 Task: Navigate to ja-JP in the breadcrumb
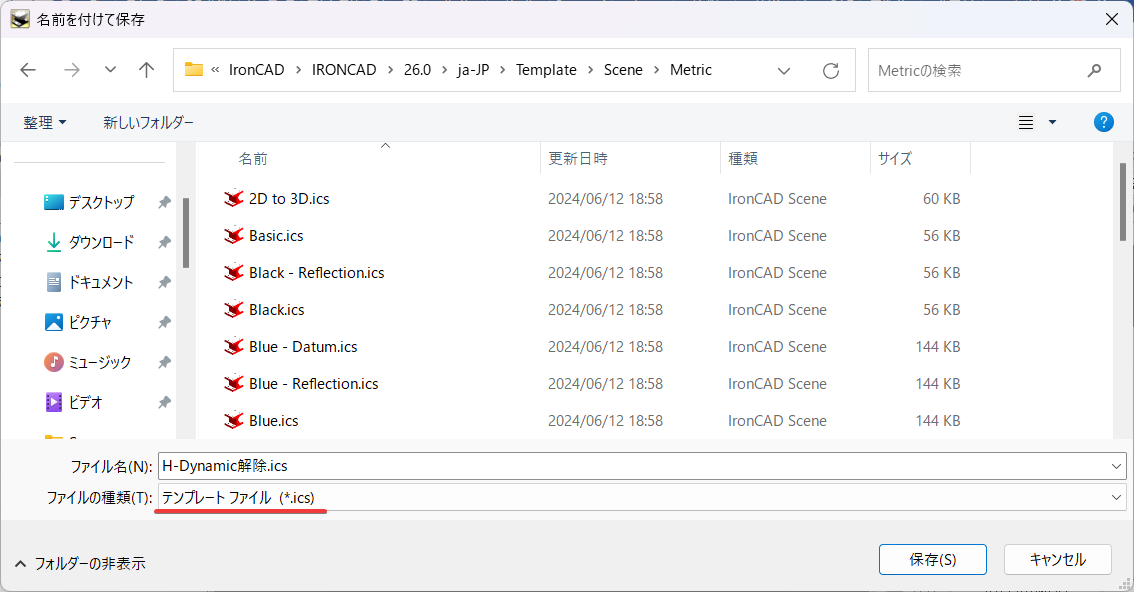[x=473, y=70]
